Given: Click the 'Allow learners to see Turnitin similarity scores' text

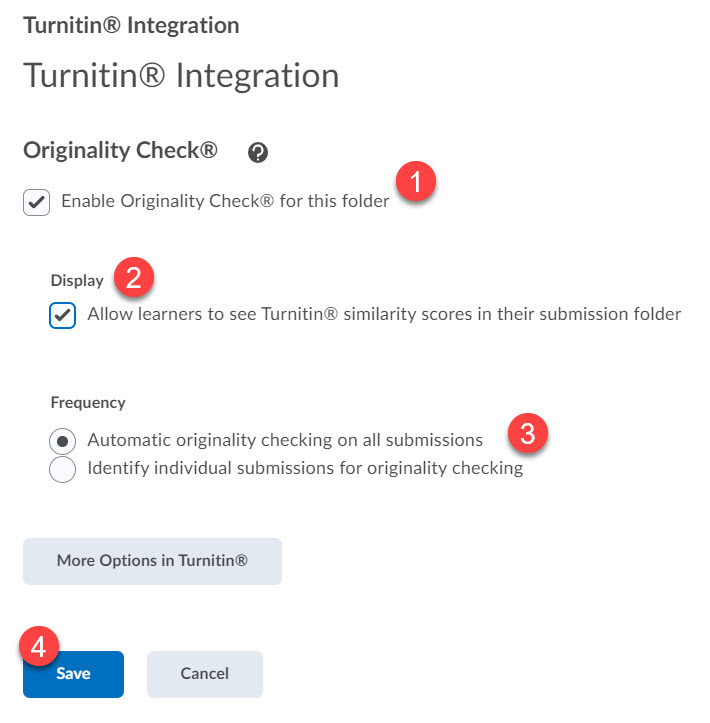Looking at the screenshot, I should pyautogui.click(x=384, y=314).
